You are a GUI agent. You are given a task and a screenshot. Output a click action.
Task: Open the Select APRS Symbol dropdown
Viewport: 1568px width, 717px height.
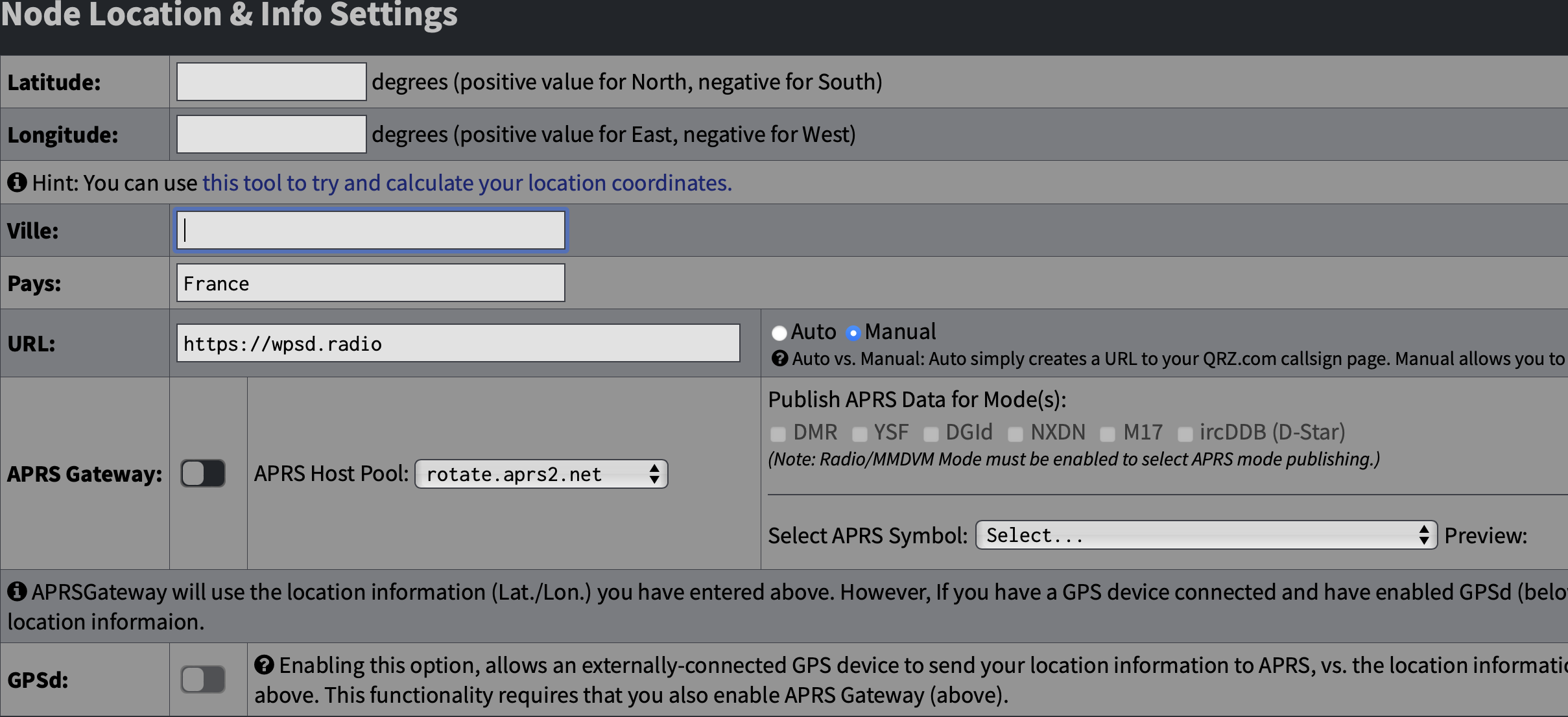(x=1205, y=535)
